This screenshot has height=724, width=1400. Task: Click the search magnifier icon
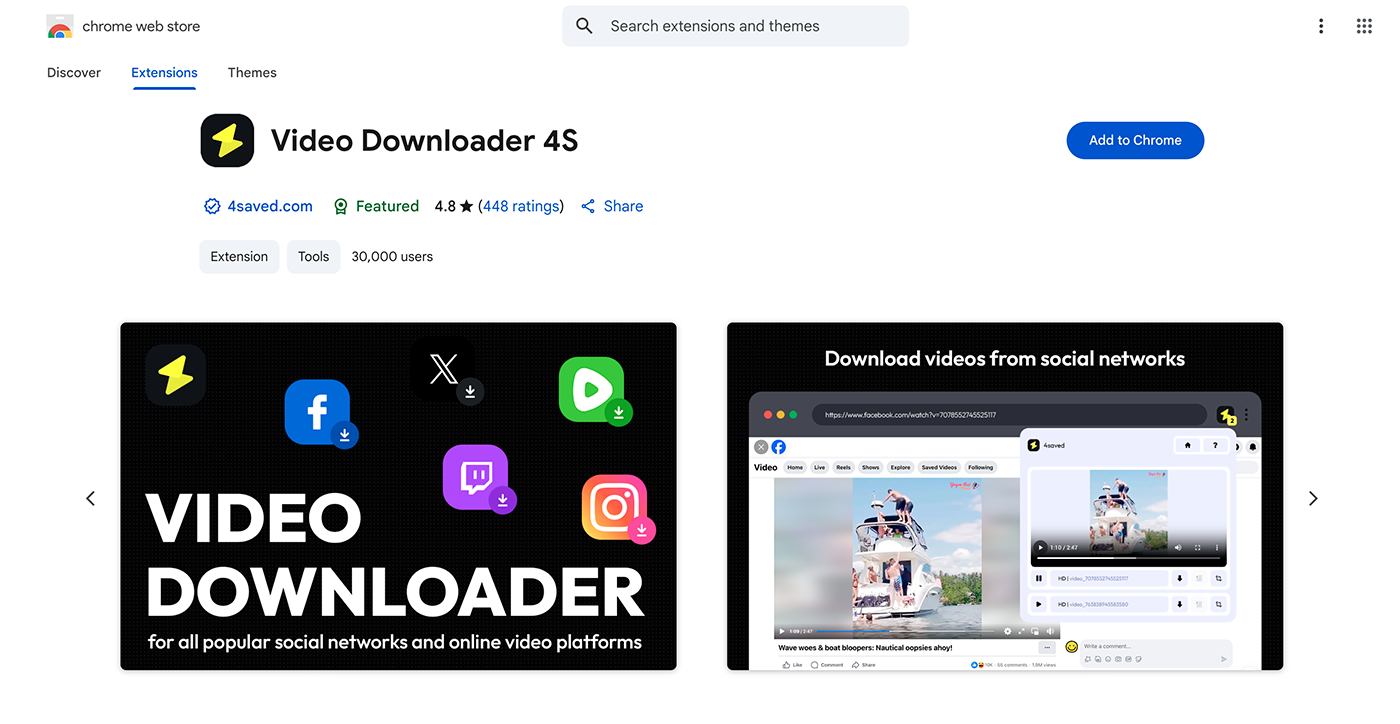pyautogui.click(x=585, y=26)
